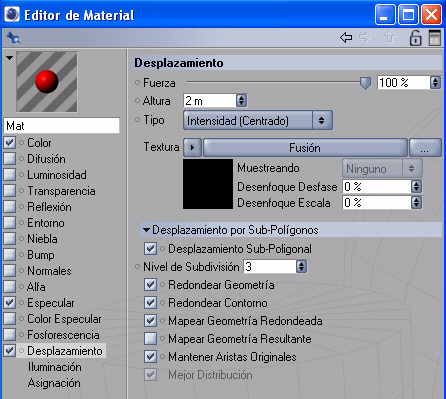The image size is (446, 399).
Task: Click the Desenfoque Desfase value field
Action: [377, 186]
